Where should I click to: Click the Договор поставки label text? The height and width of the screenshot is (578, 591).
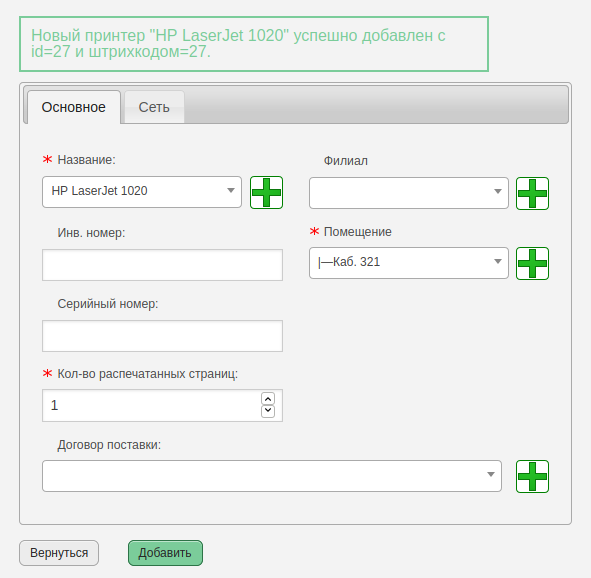[109, 445]
